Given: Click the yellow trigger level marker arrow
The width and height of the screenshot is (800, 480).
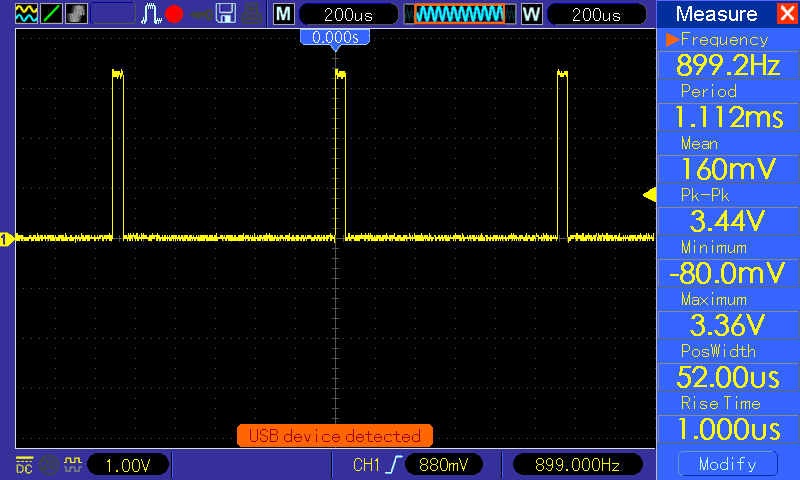Looking at the screenshot, I should click(x=649, y=194).
